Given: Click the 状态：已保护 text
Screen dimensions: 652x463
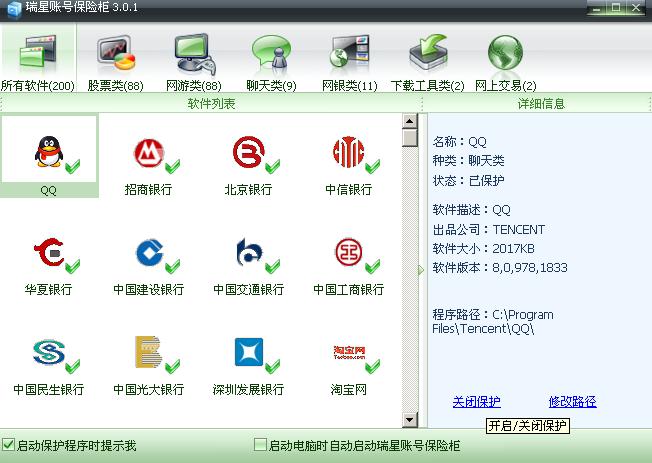Looking at the screenshot, I should tap(469, 181).
